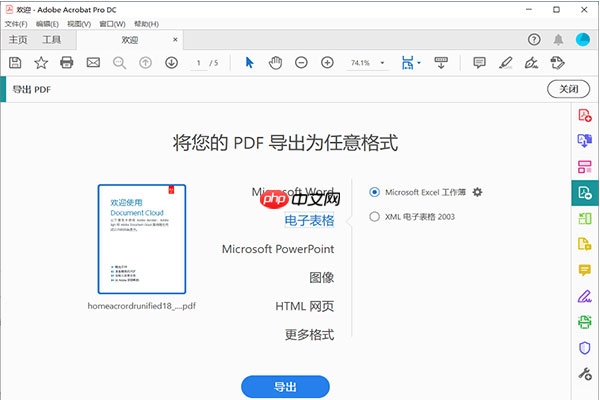Screen dimensions: 600x400
Task: Select XML 电子表格 2003 radio button
Action: click(x=374, y=217)
